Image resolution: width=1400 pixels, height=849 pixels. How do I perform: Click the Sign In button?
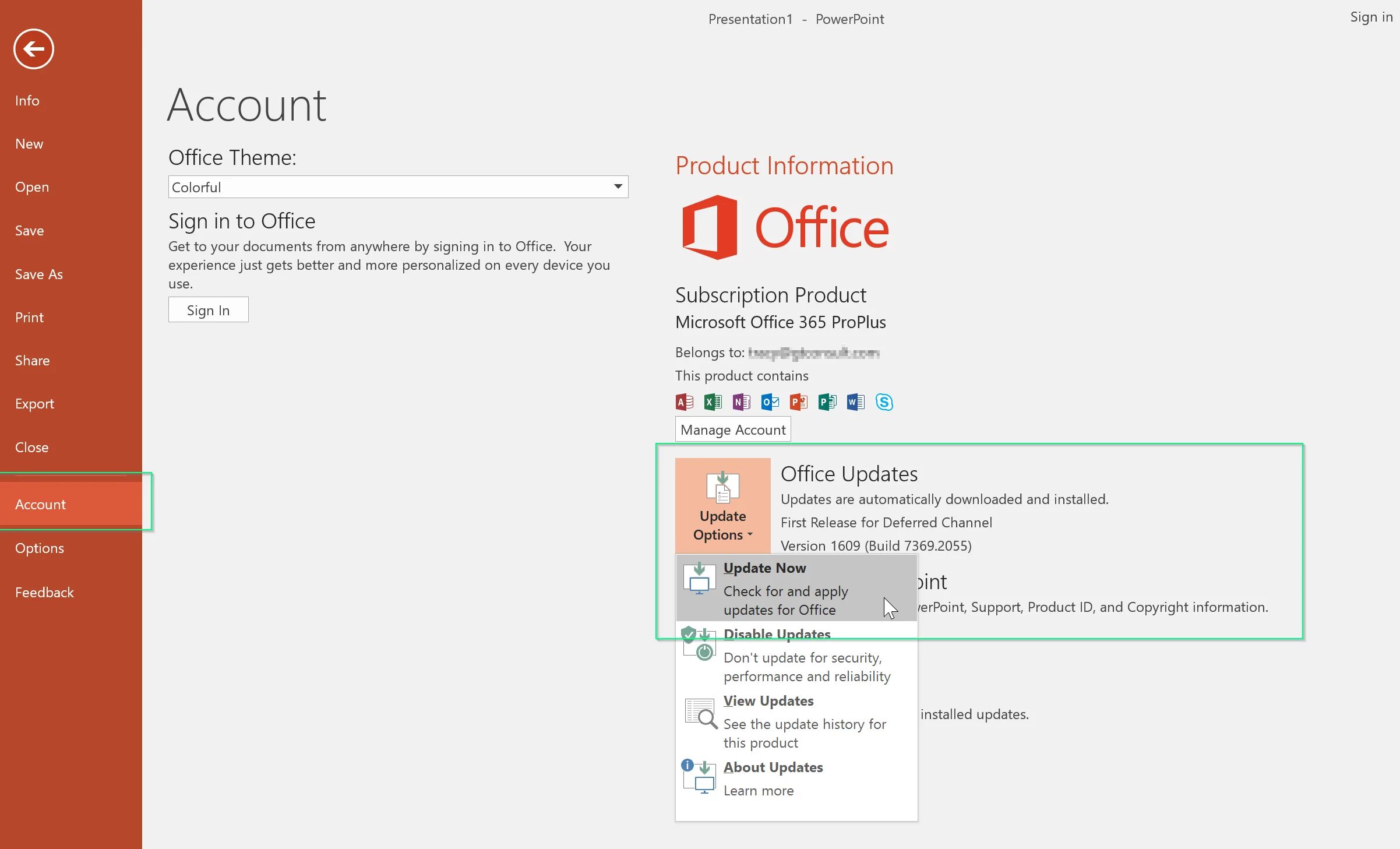tap(208, 310)
